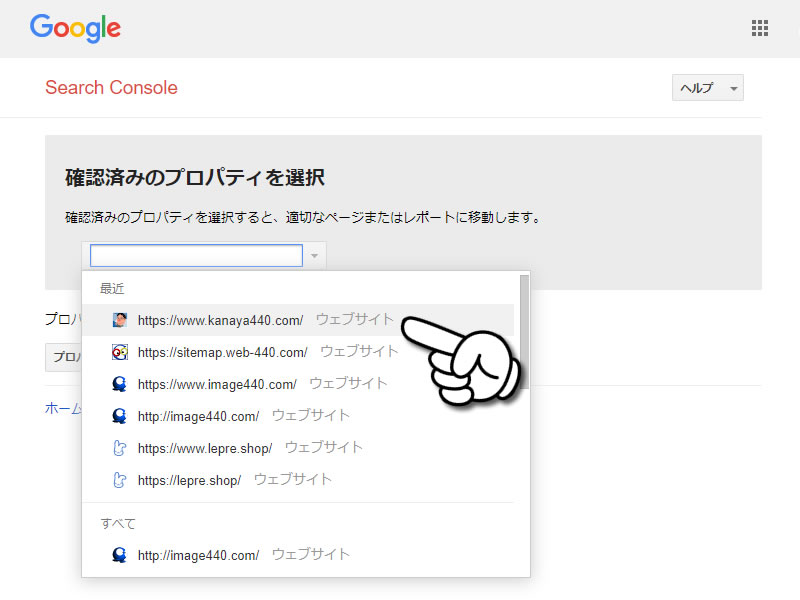
Task: Click ウェブサイト label beside https://www.lepre.shop/
Action: pos(324,447)
